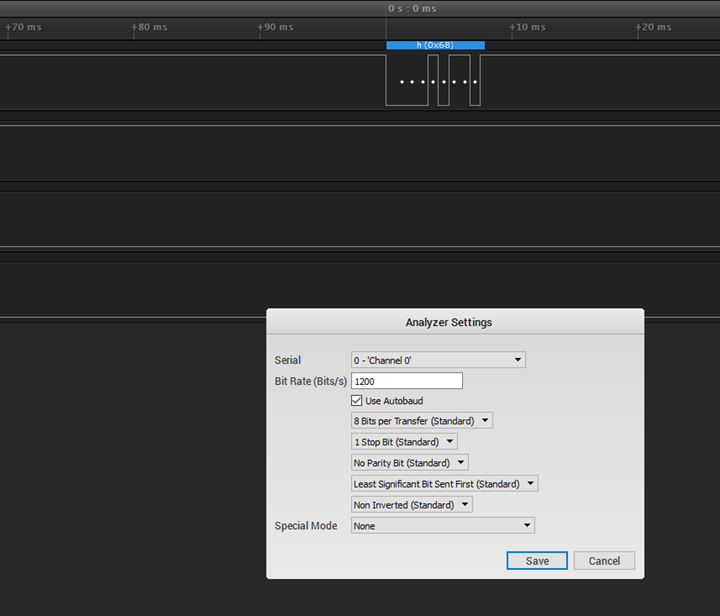Viewport: 720px width, 616px height.
Task: Click the Use Autobaud label text
Action: (394, 401)
